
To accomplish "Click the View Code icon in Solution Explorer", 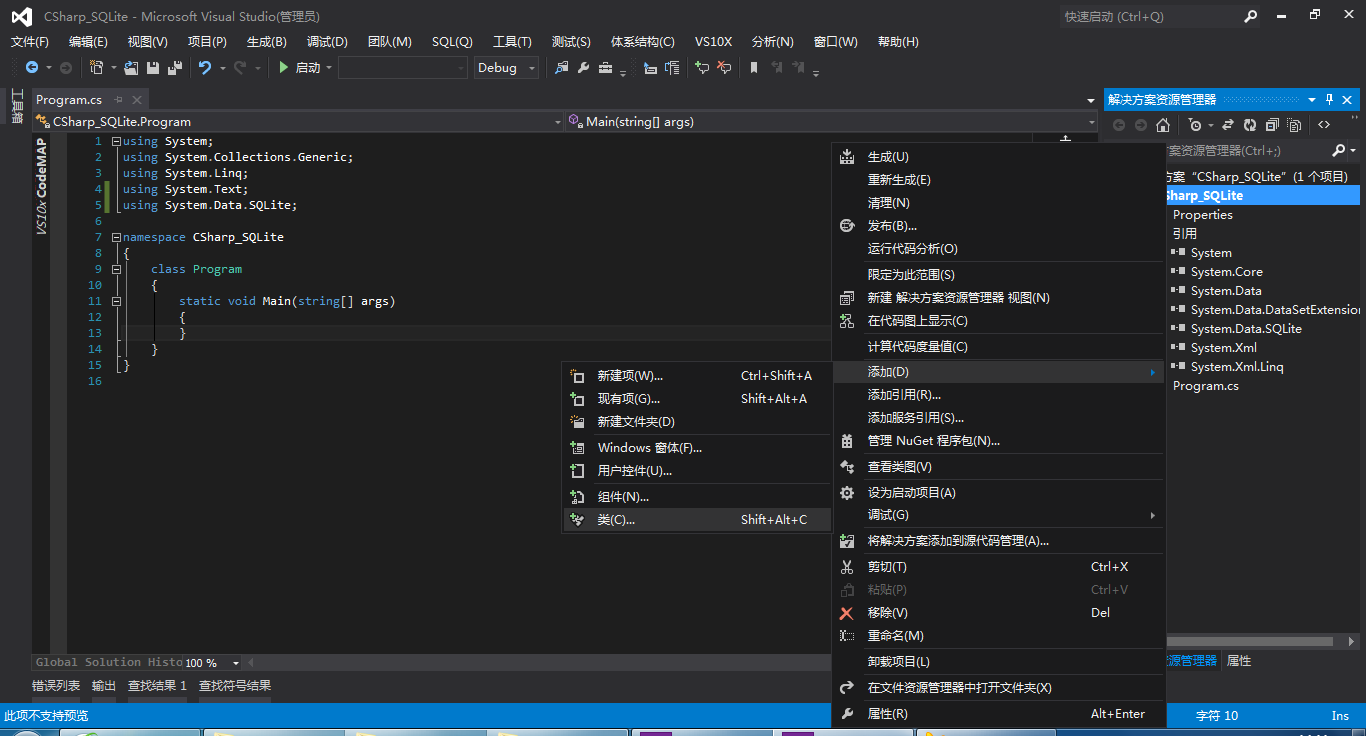I will tap(1325, 124).
